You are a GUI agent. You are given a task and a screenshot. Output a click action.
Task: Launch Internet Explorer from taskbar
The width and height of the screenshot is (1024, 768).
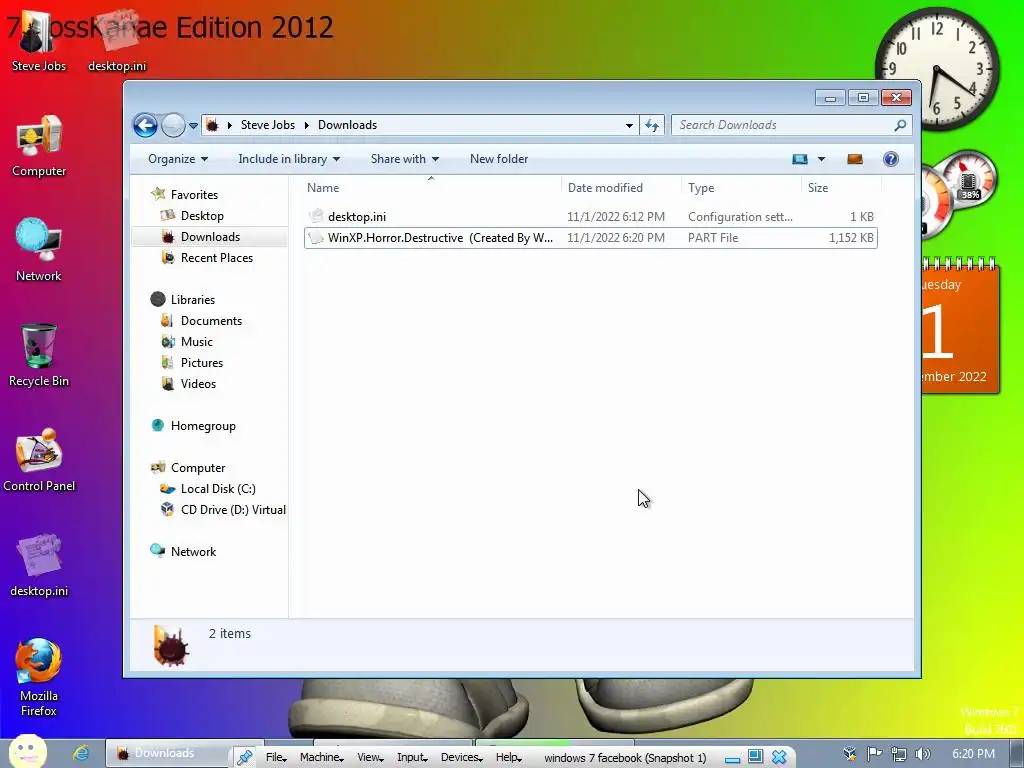(81, 753)
